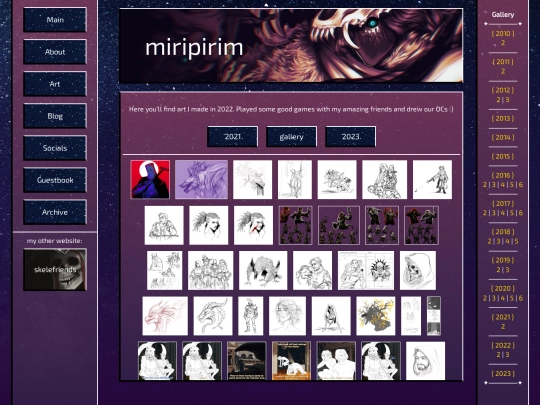The image size is (540, 405).
Task: Visit the skelefriends website banner
Action: (55, 270)
